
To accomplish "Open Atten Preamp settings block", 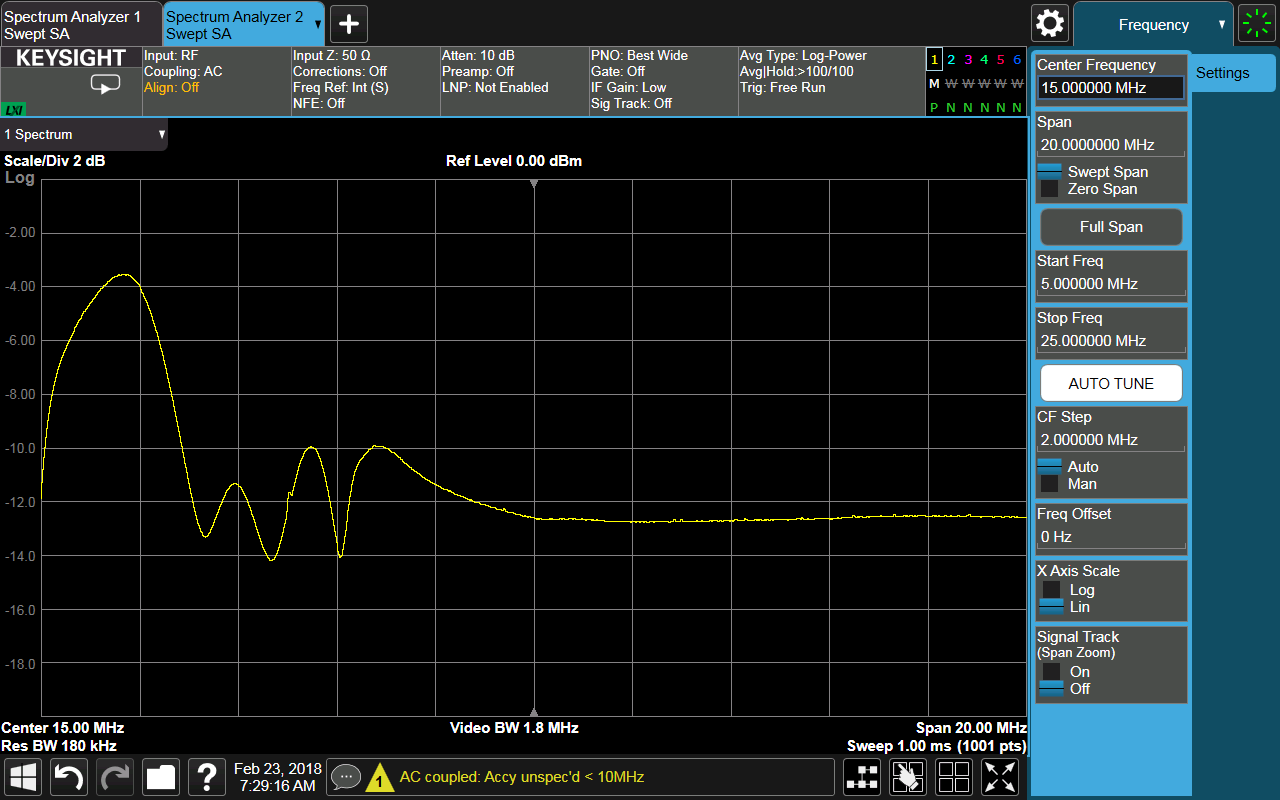I will click(x=514, y=79).
